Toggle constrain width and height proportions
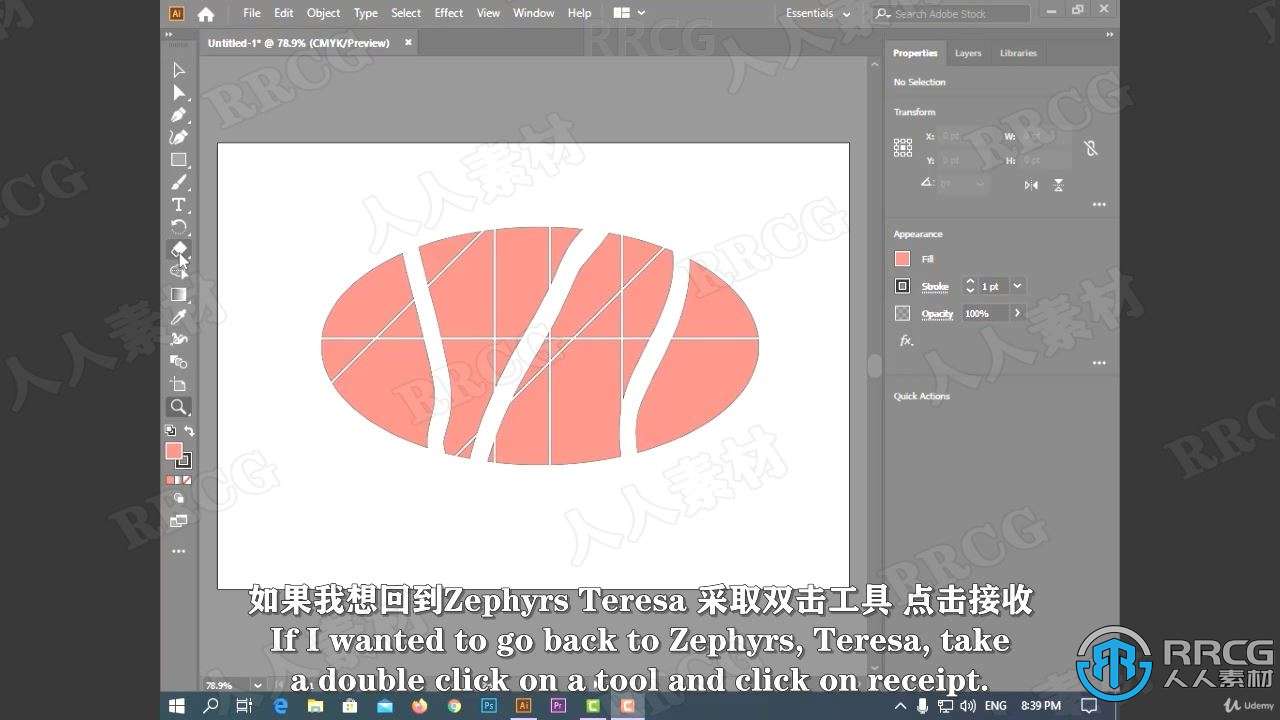 click(x=1091, y=148)
